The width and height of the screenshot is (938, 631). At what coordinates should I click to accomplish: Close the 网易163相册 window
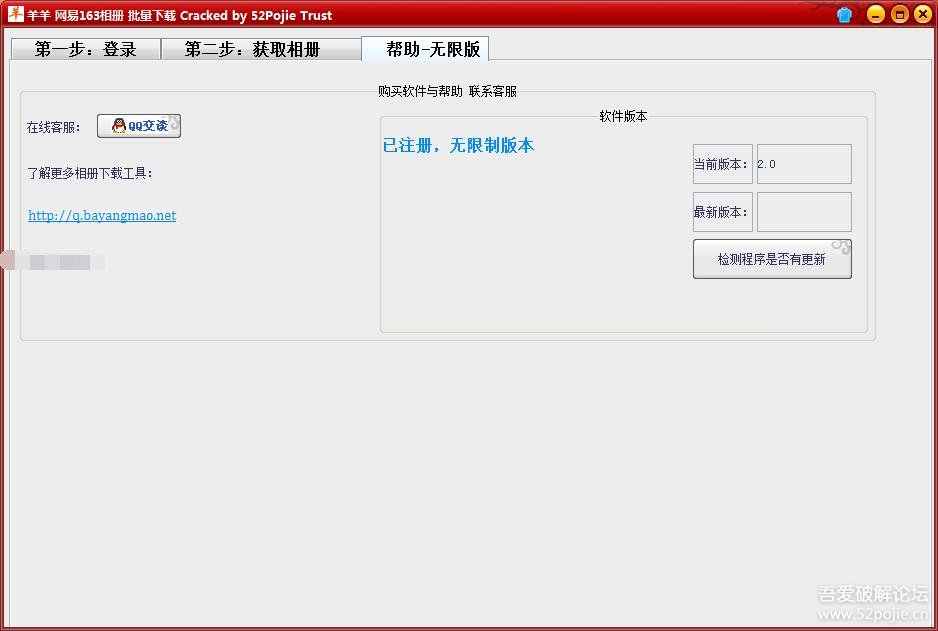[x=923, y=14]
